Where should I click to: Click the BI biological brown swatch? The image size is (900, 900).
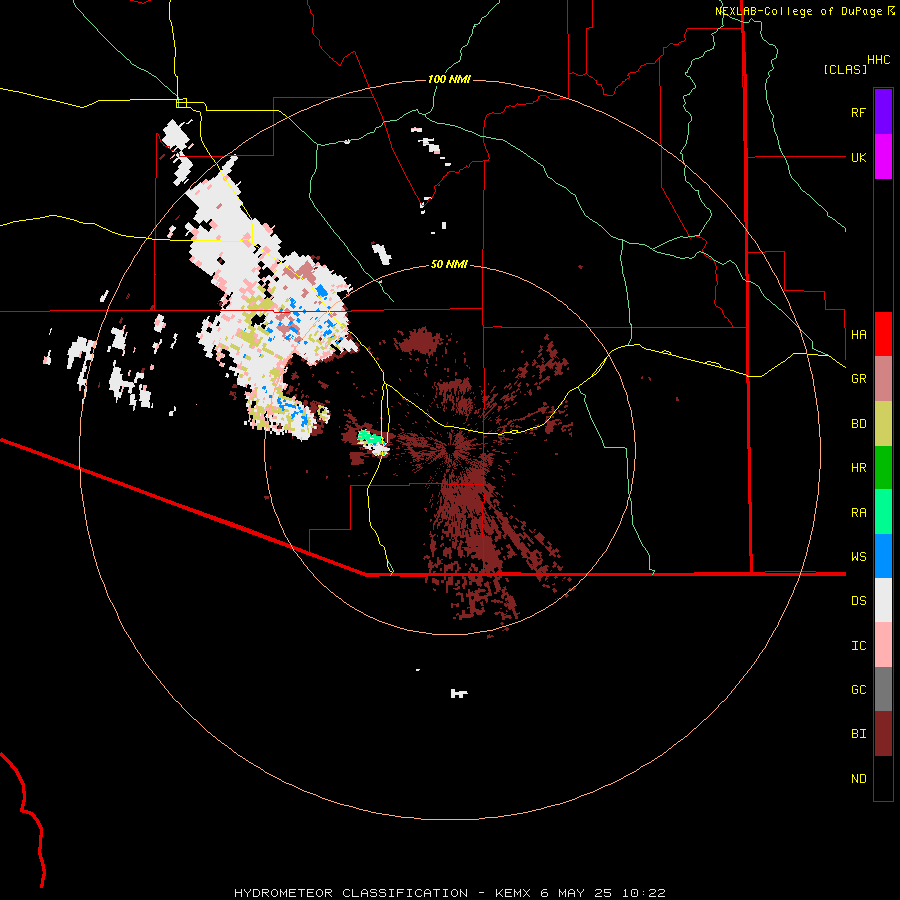[x=883, y=734]
